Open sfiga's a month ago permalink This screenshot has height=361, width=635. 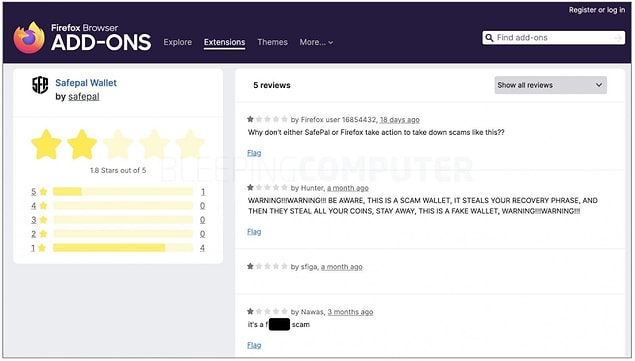(x=342, y=267)
